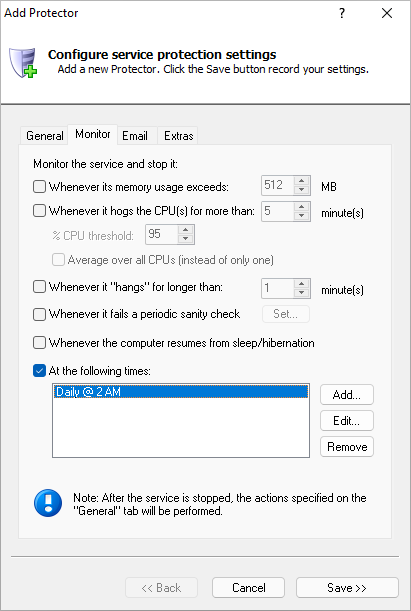Click the Add... schedule button

(x=347, y=395)
